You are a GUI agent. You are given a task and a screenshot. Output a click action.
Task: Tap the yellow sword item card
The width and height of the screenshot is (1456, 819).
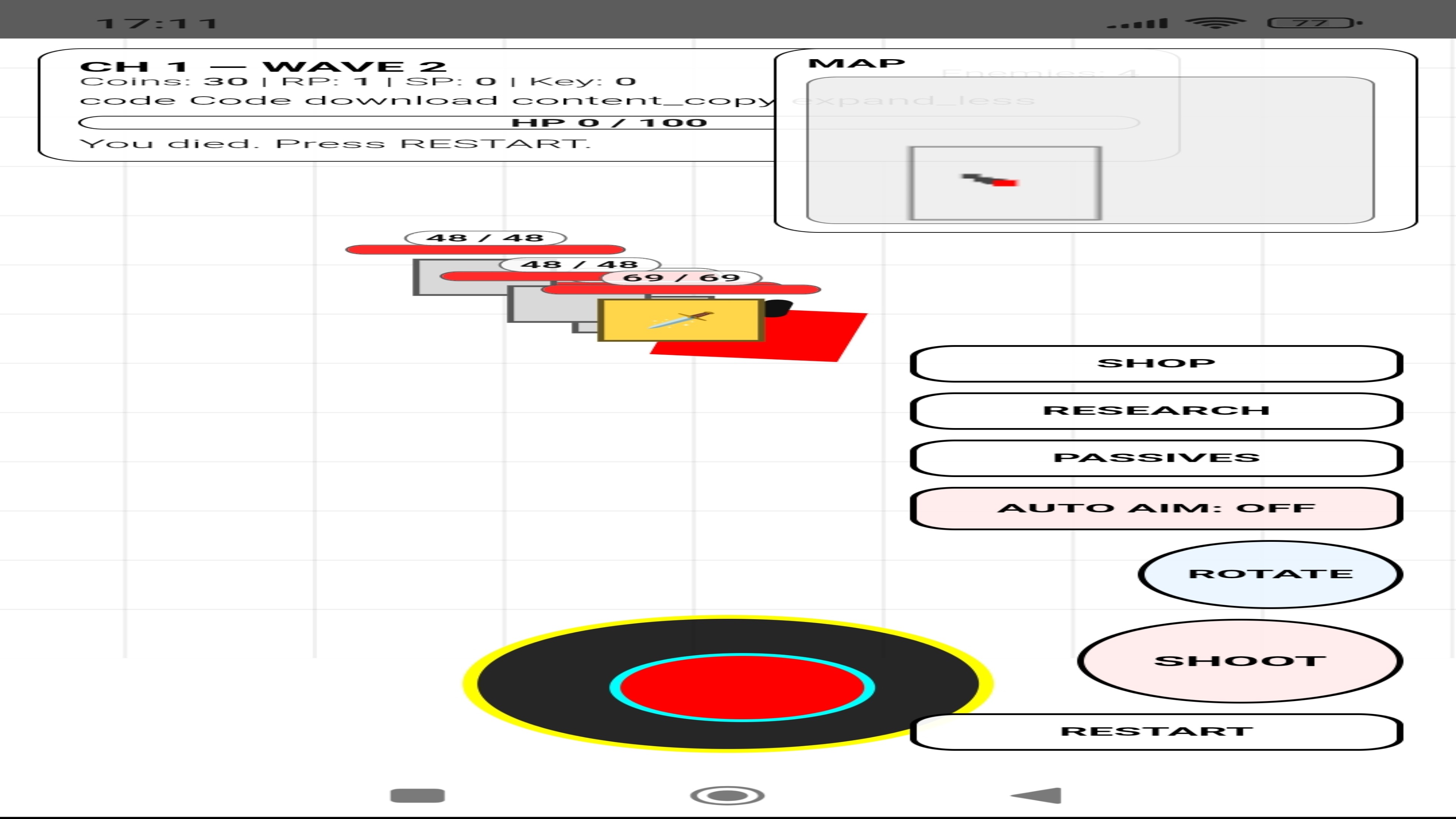[x=681, y=320]
